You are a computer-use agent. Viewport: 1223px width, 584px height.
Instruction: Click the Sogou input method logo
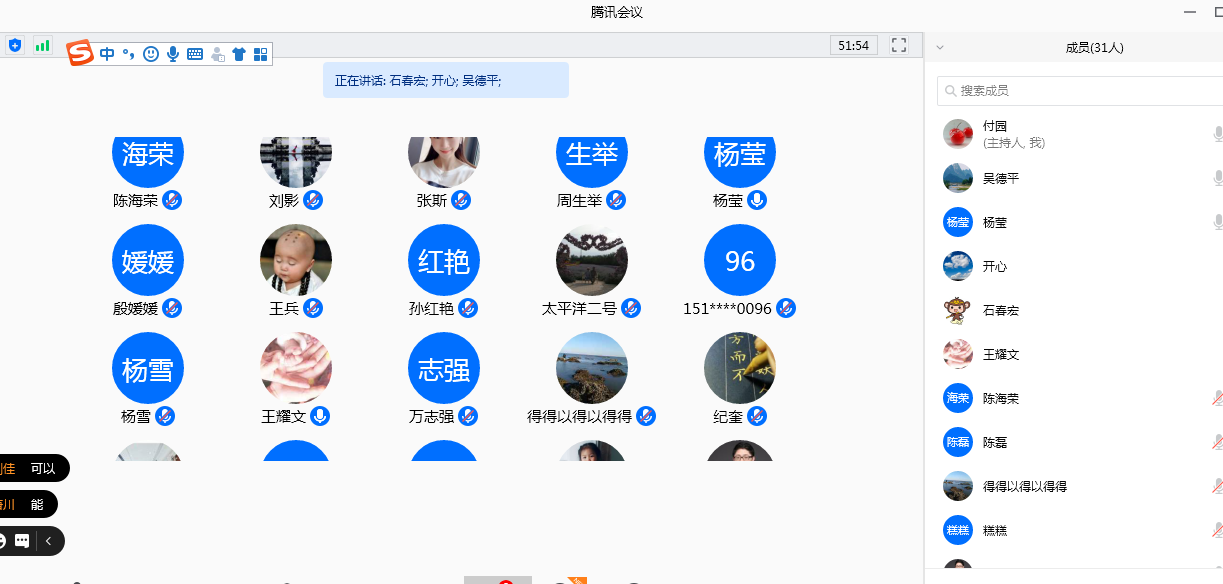tap(80, 53)
